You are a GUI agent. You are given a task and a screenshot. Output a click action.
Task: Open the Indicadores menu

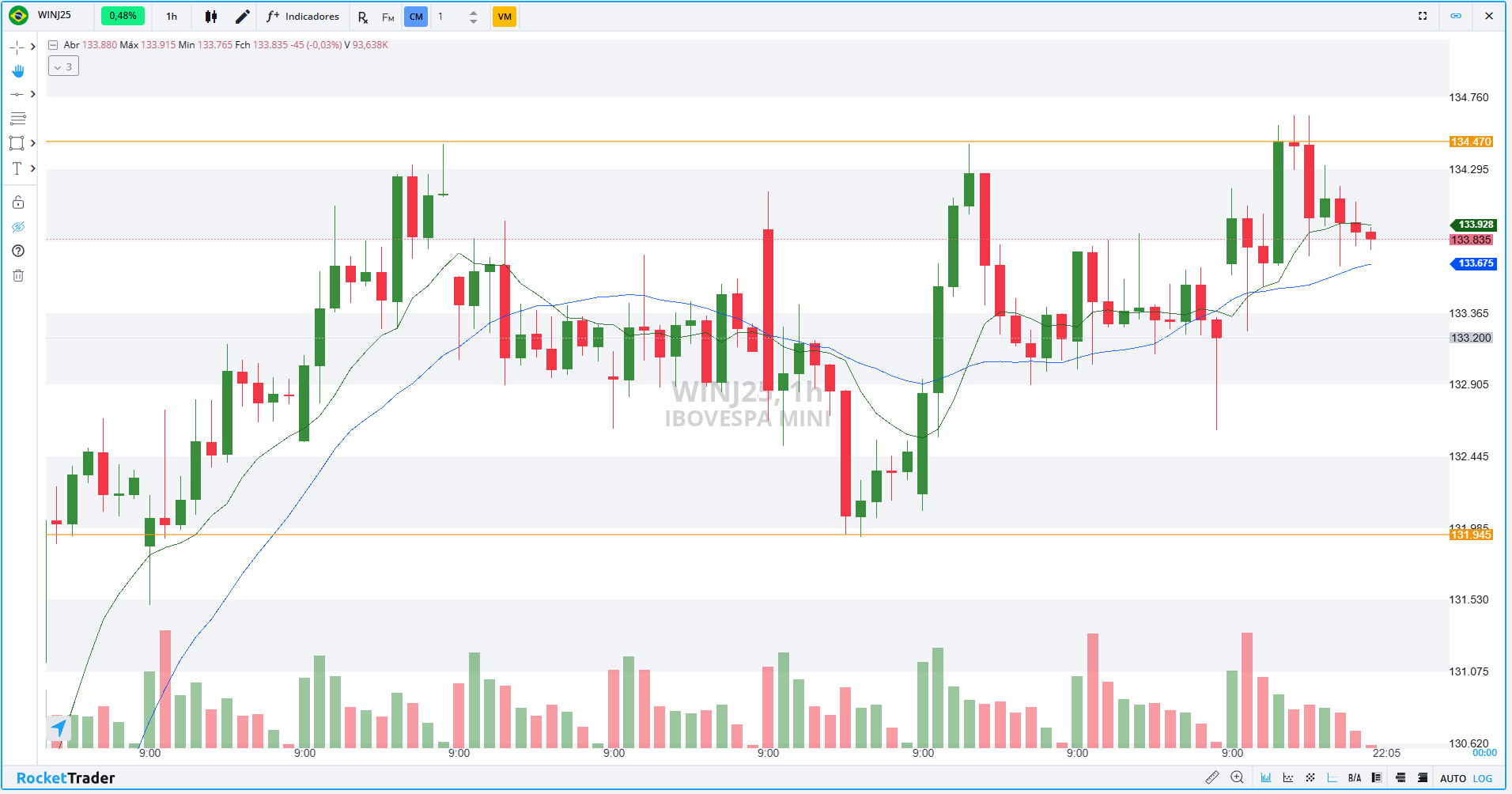click(303, 17)
